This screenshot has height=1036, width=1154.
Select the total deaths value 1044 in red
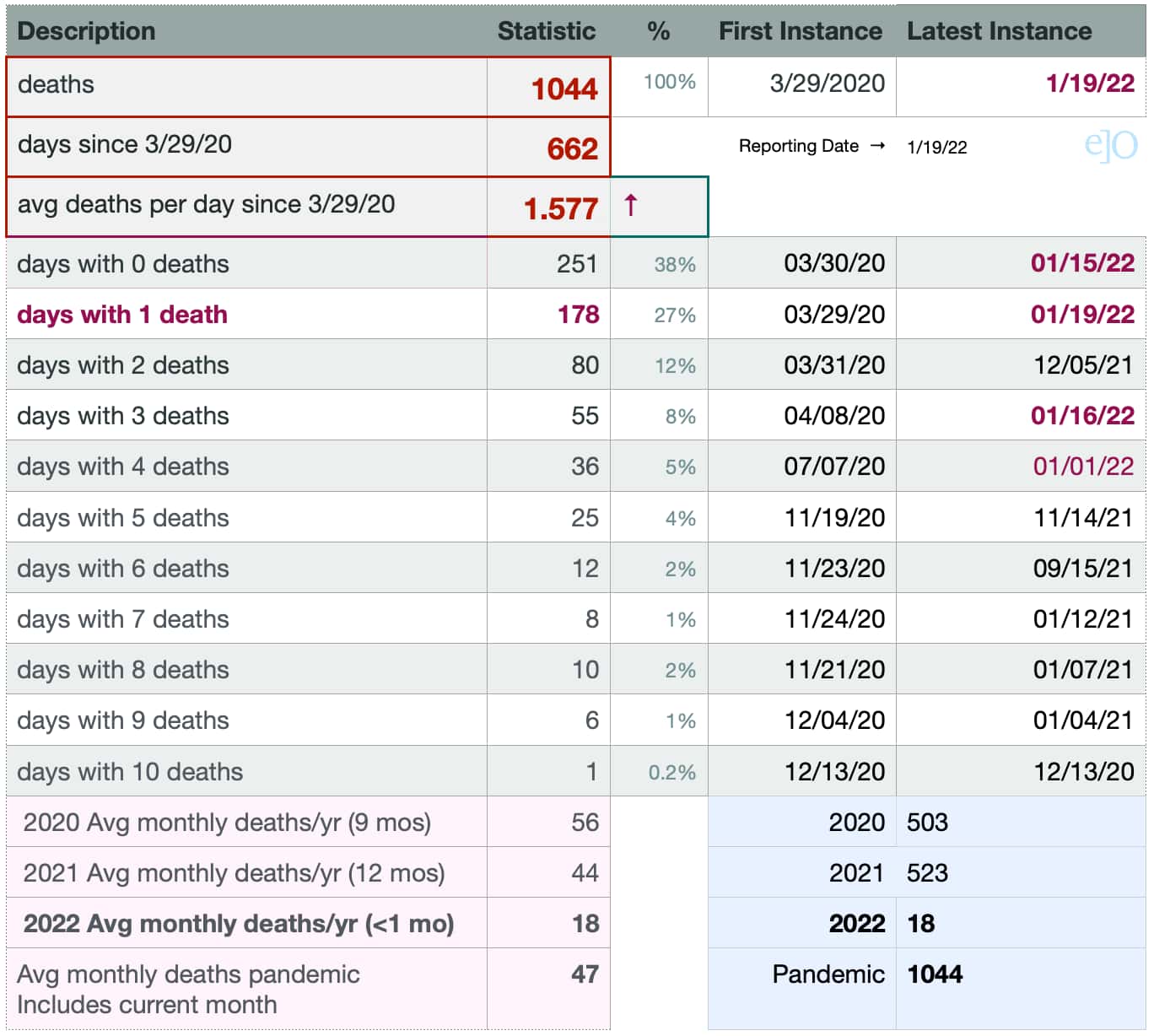pyautogui.click(x=564, y=89)
